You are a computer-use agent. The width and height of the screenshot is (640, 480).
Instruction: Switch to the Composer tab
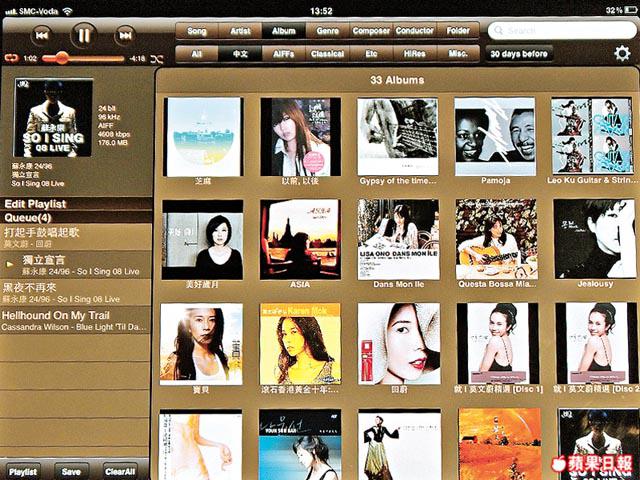(x=371, y=31)
